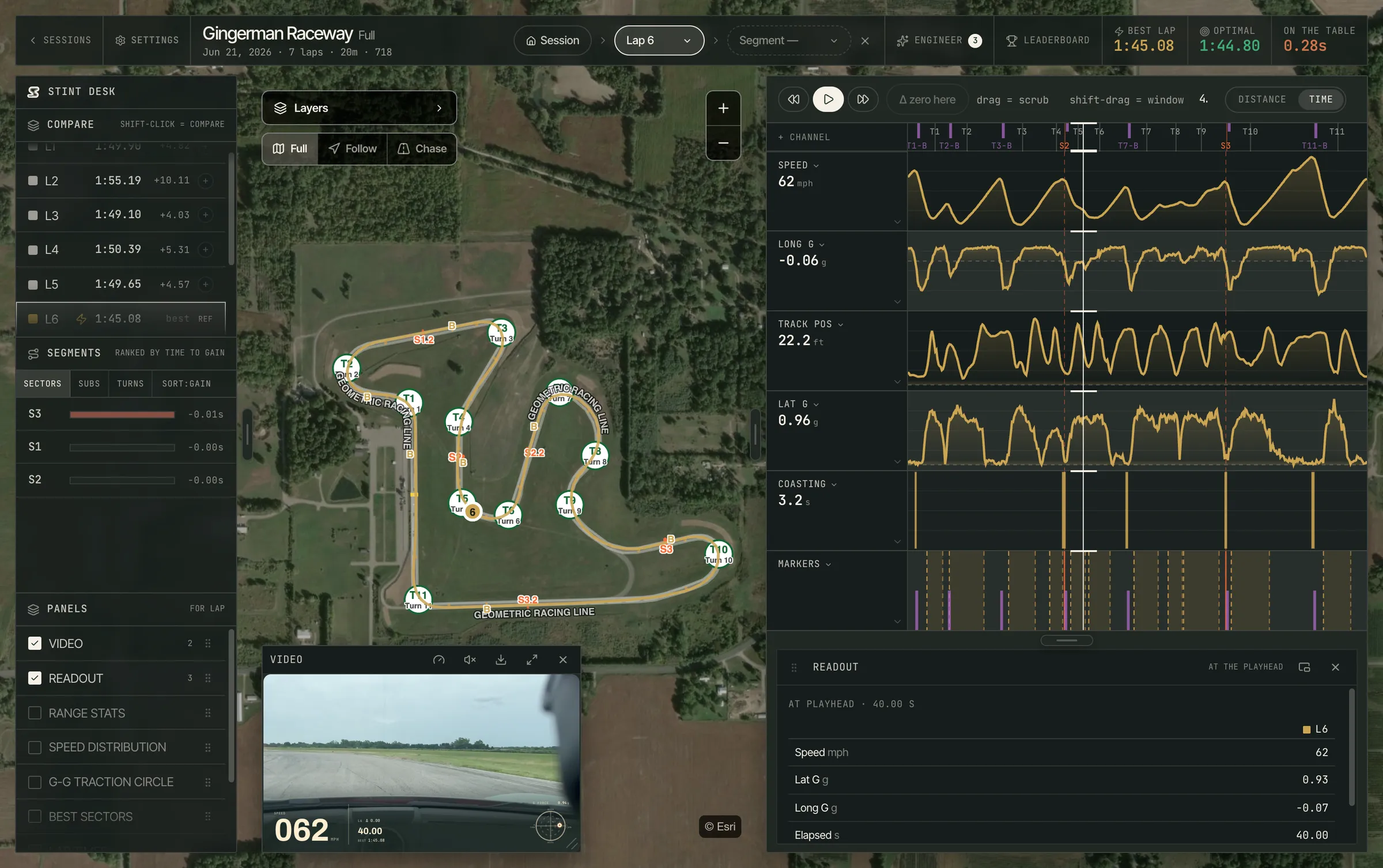The image size is (1383, 868).
Task: Click the fast-forward playback icon
Action: 863,100
